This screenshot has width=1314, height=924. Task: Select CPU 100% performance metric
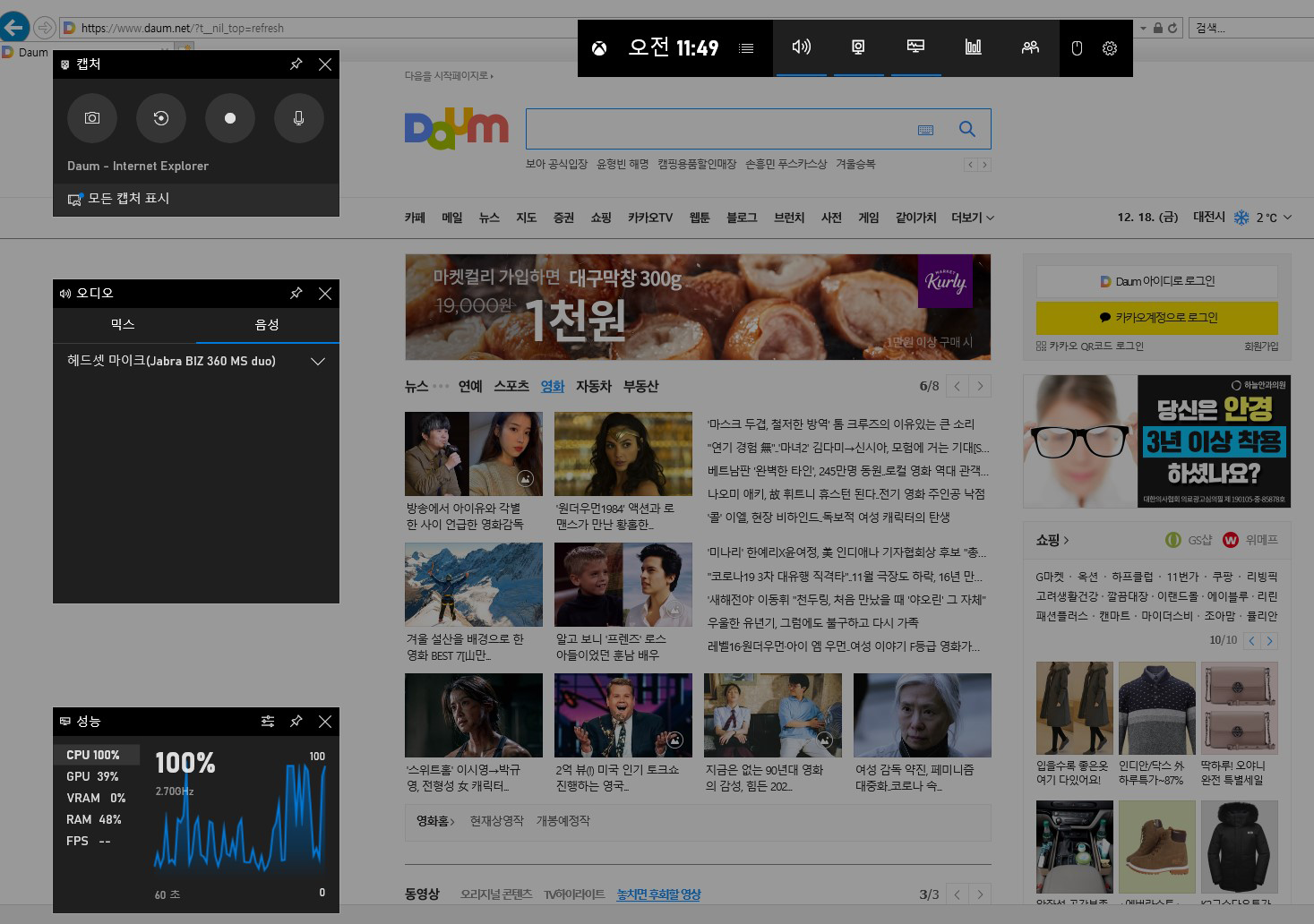[97, 755]
